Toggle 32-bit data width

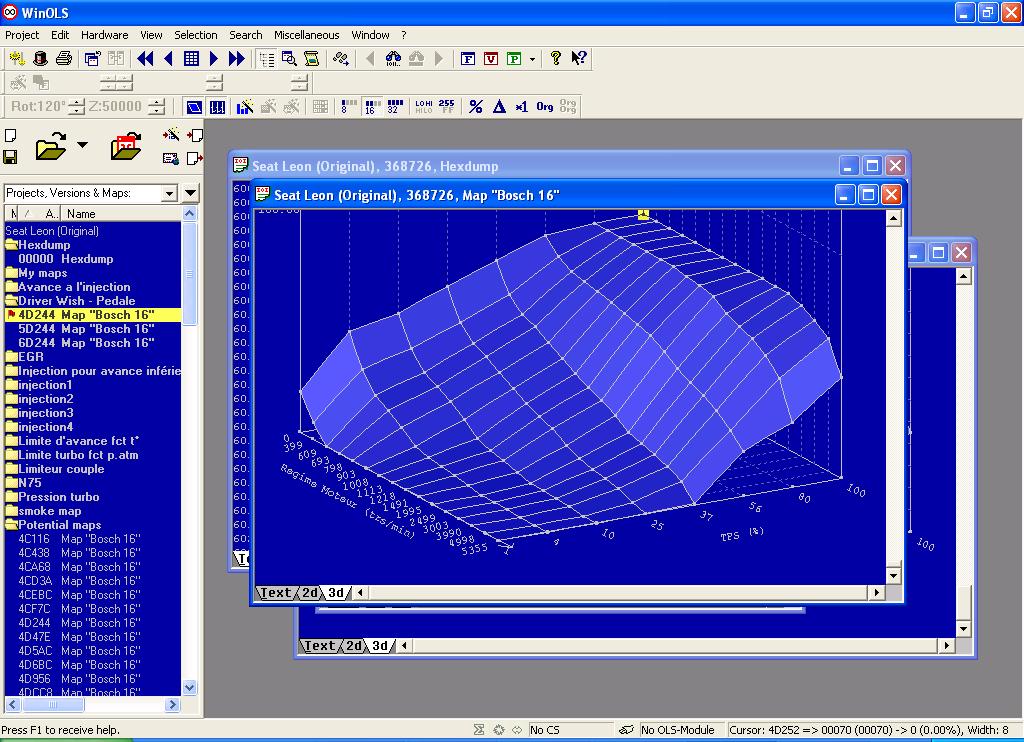click(x=395, y=106)
